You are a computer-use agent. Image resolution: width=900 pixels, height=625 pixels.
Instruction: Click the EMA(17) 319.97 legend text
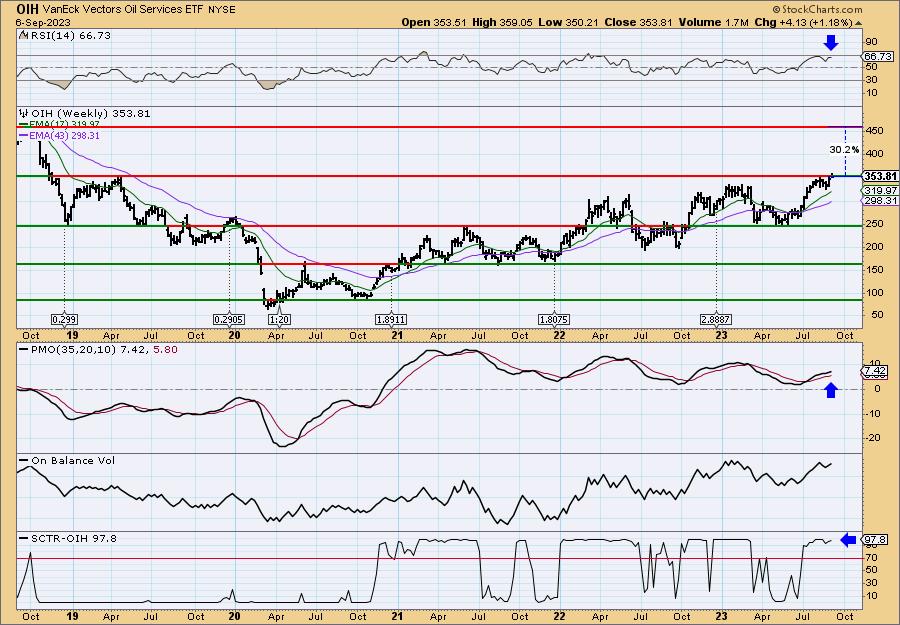point(64,125)
